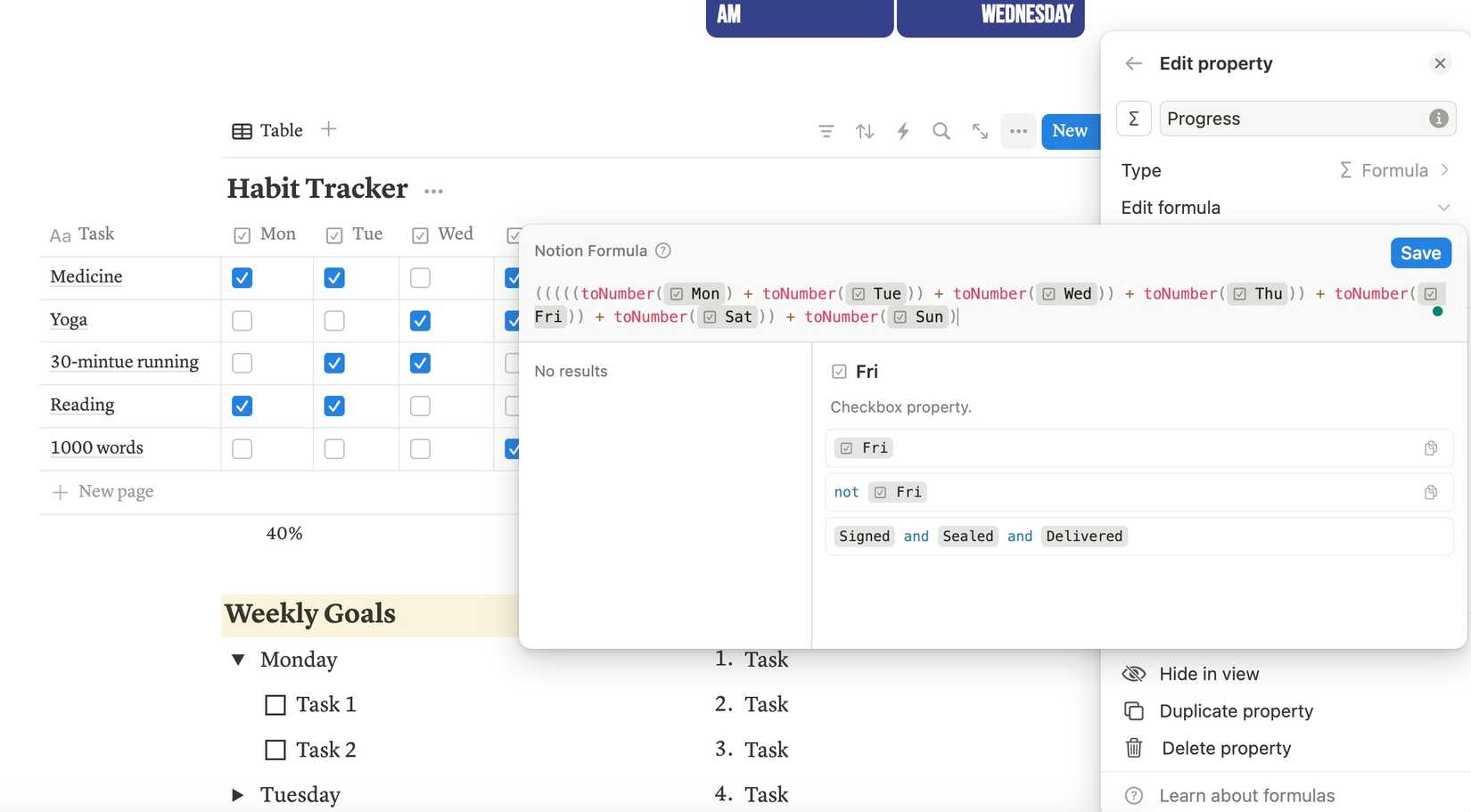This screenshot has width=1471, height=812.
Task: Copy the 'not Fri' example formula
Action: pyautogui.click(x=1430, y=492)
